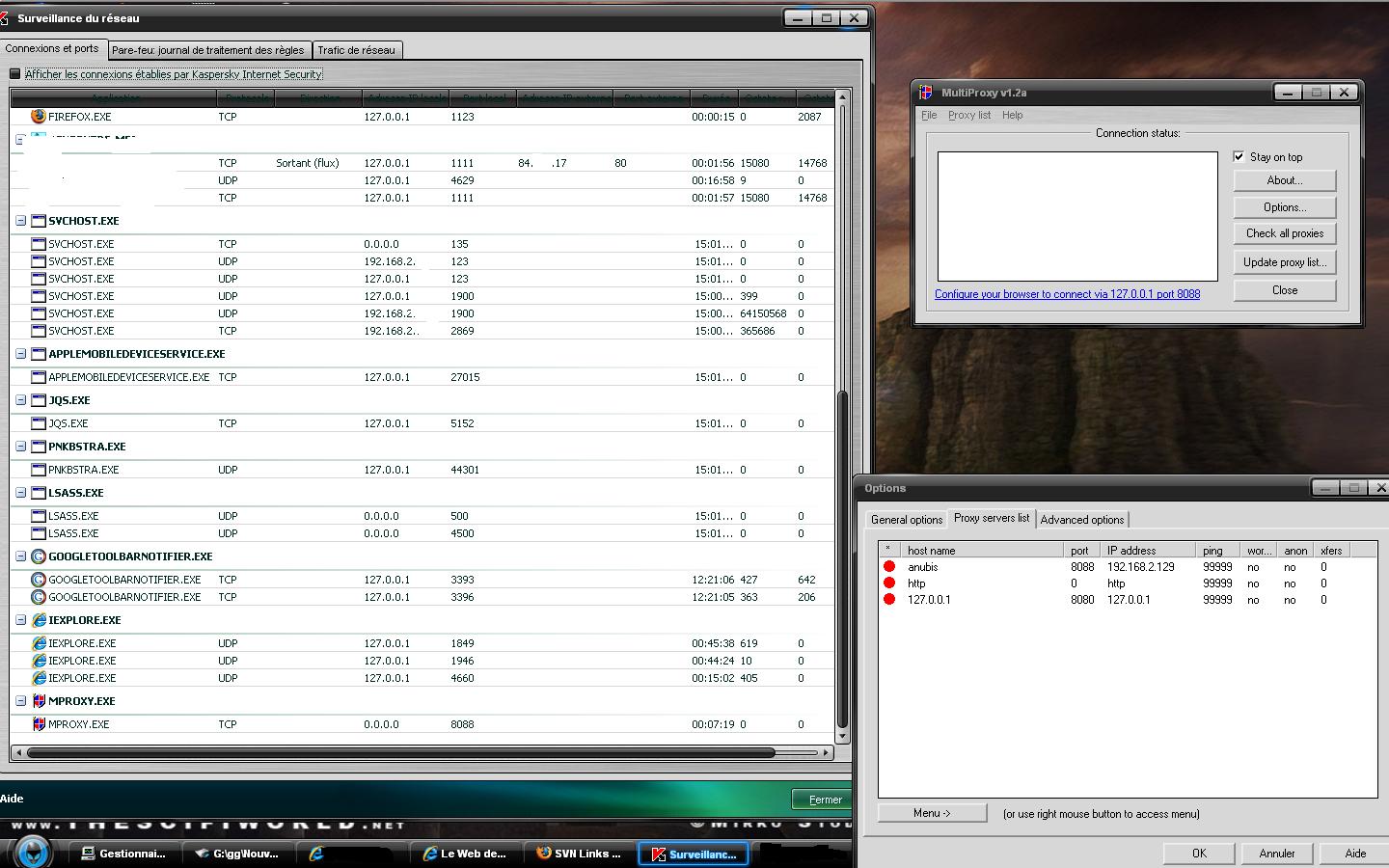Click the GOOGLETOOLBARNOTIFIER.EXE group icon
This screenshot has height=868, width=1389.
pos(39,556)
